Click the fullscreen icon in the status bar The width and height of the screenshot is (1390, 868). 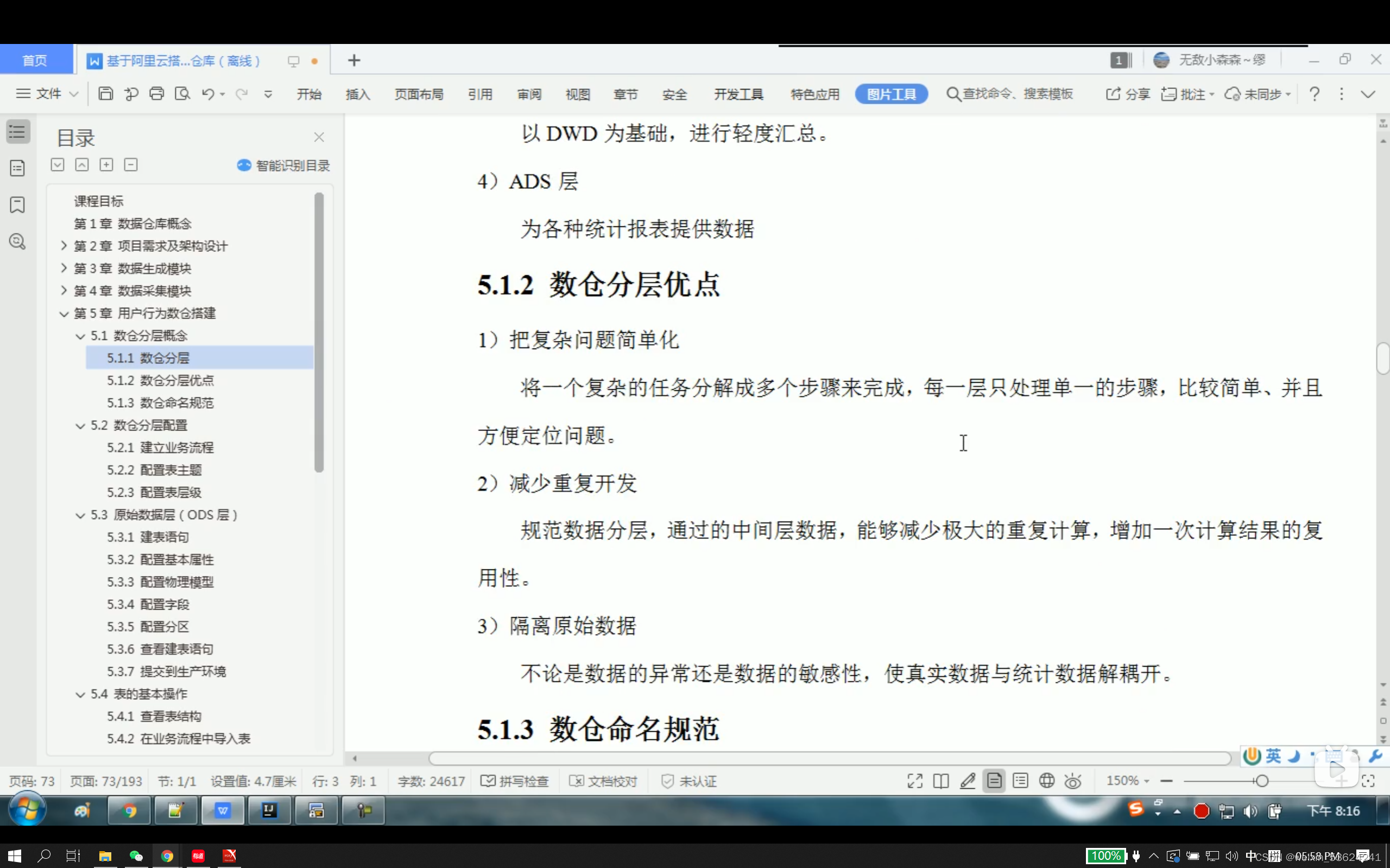914,781
